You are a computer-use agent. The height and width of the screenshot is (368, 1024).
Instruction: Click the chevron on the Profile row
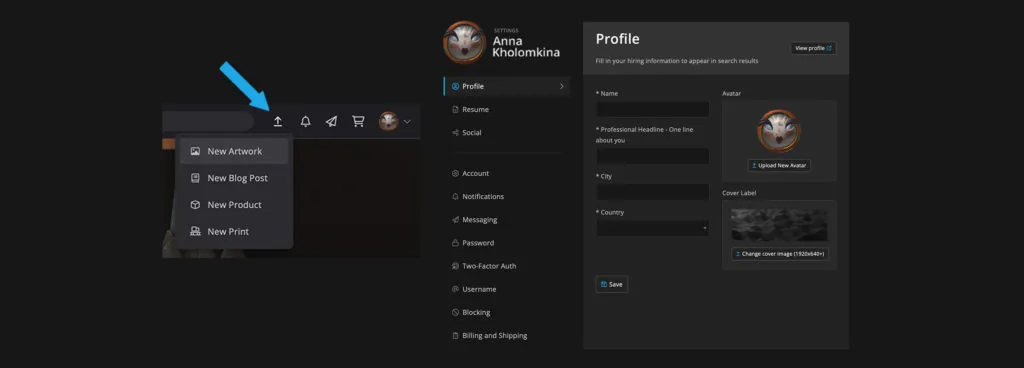pyautogui.click(x=561, y=86)
